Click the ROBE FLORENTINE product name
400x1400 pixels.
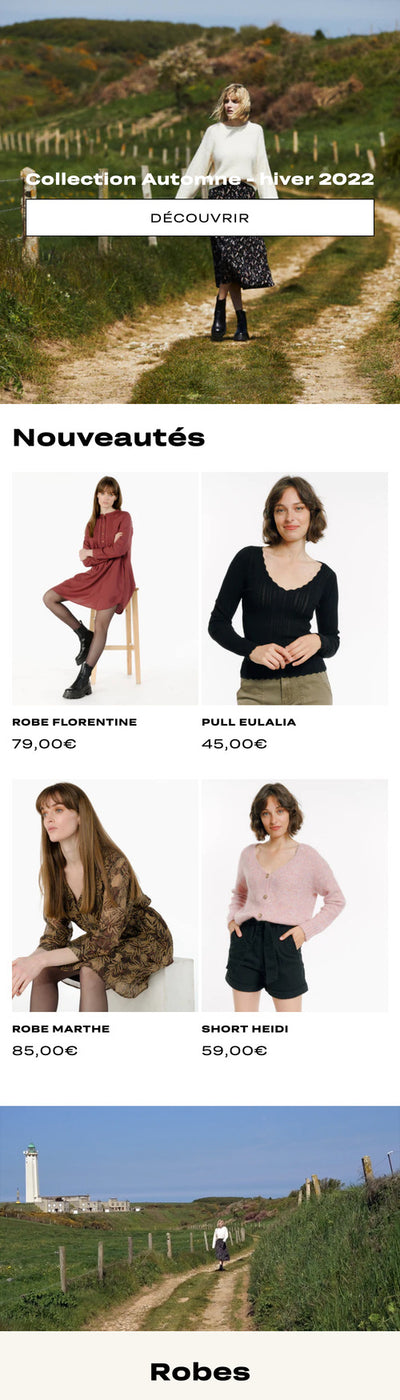74,722
